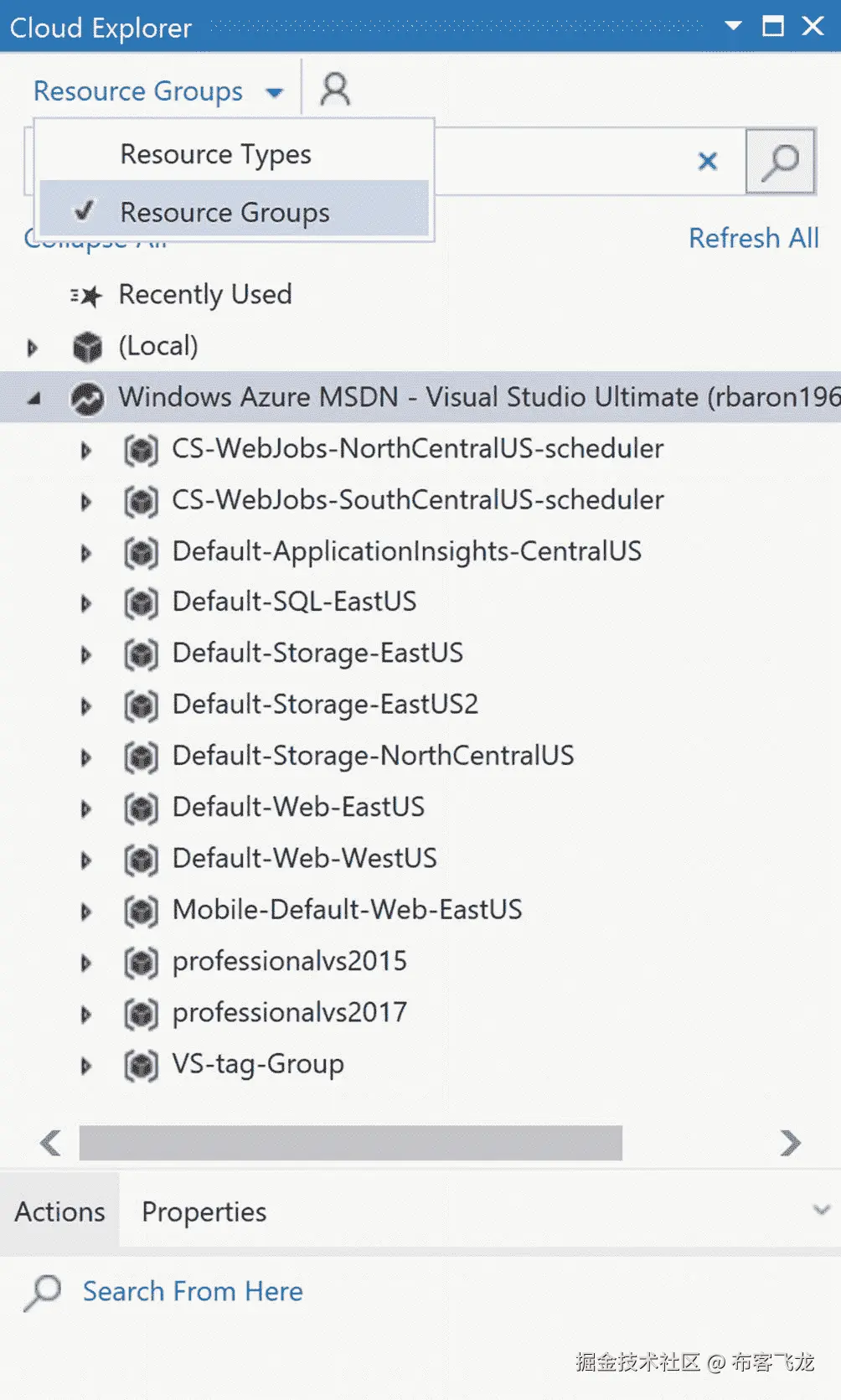
Task: Expand the Default-Web-WestUS resource group
Action: coord(85,860)
